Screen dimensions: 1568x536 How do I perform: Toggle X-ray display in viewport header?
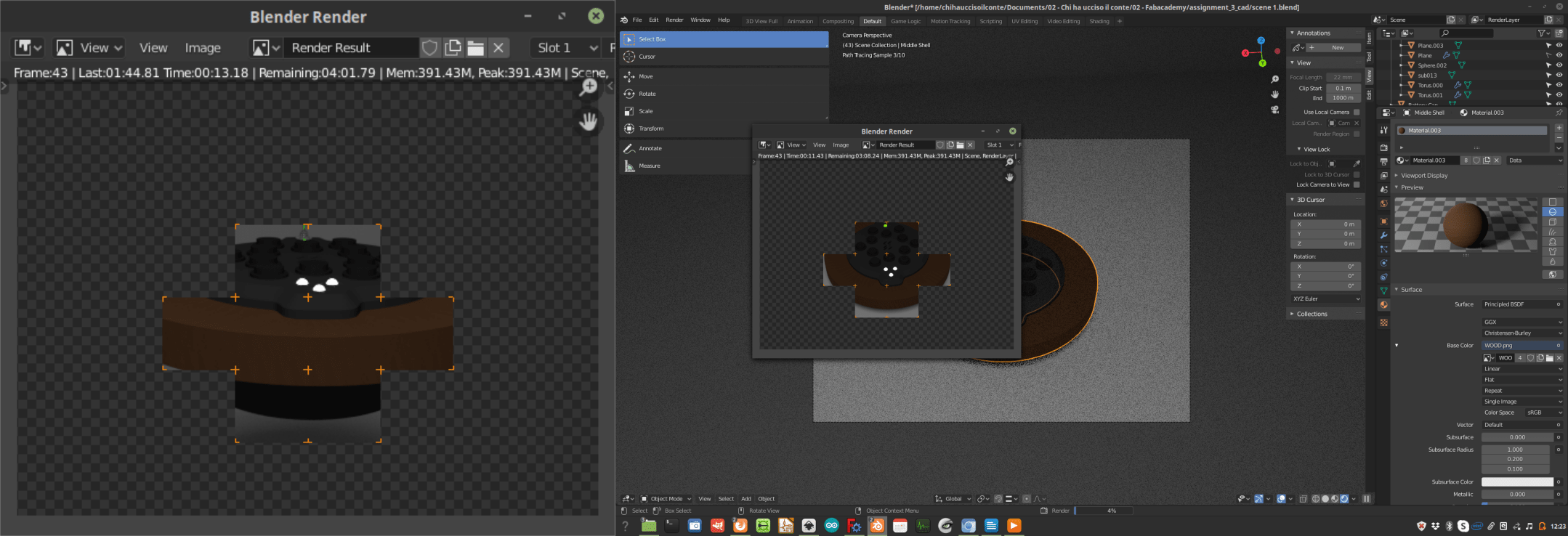coord(1304,499)
